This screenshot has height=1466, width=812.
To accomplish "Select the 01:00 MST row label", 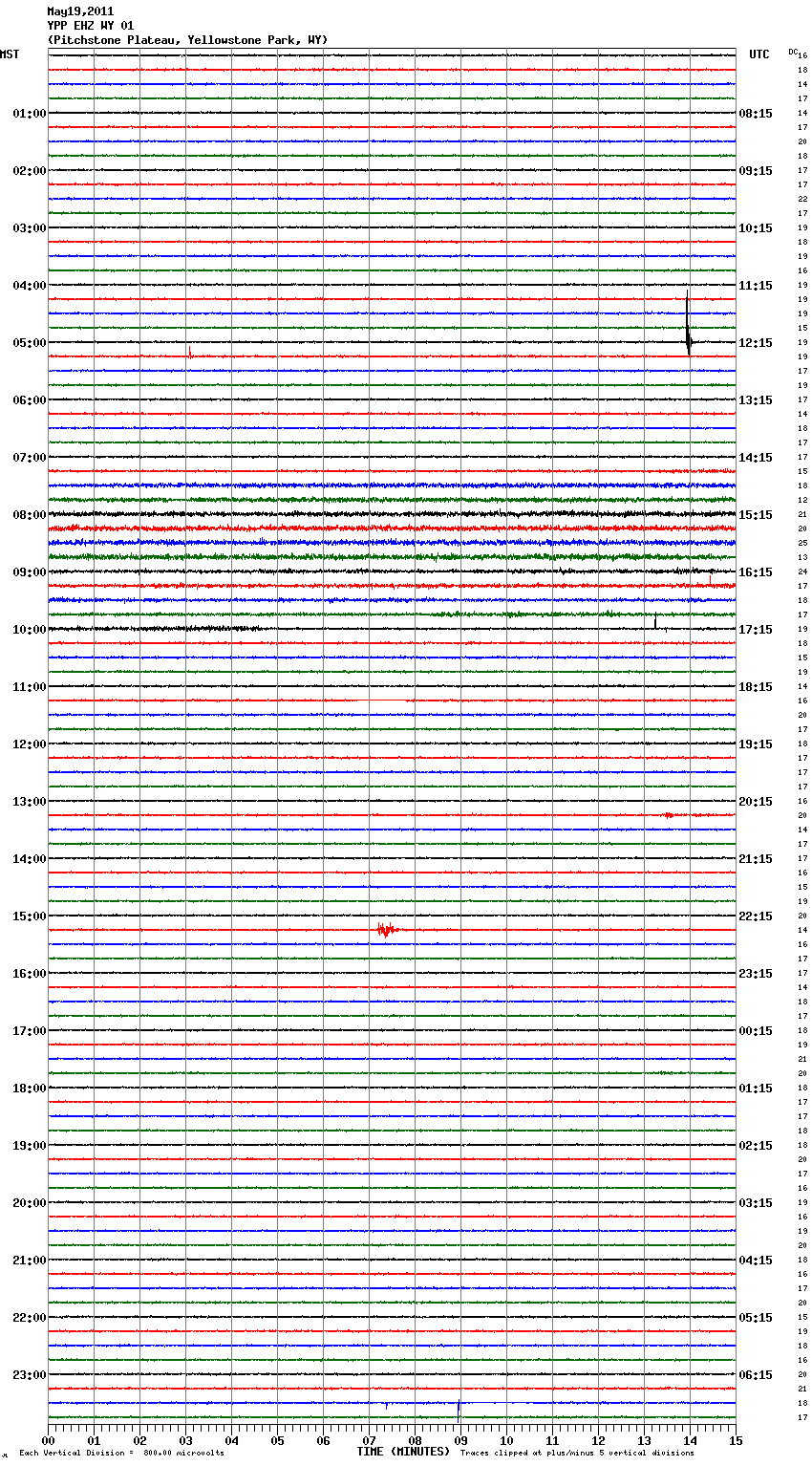I will (x=30, y=114).
